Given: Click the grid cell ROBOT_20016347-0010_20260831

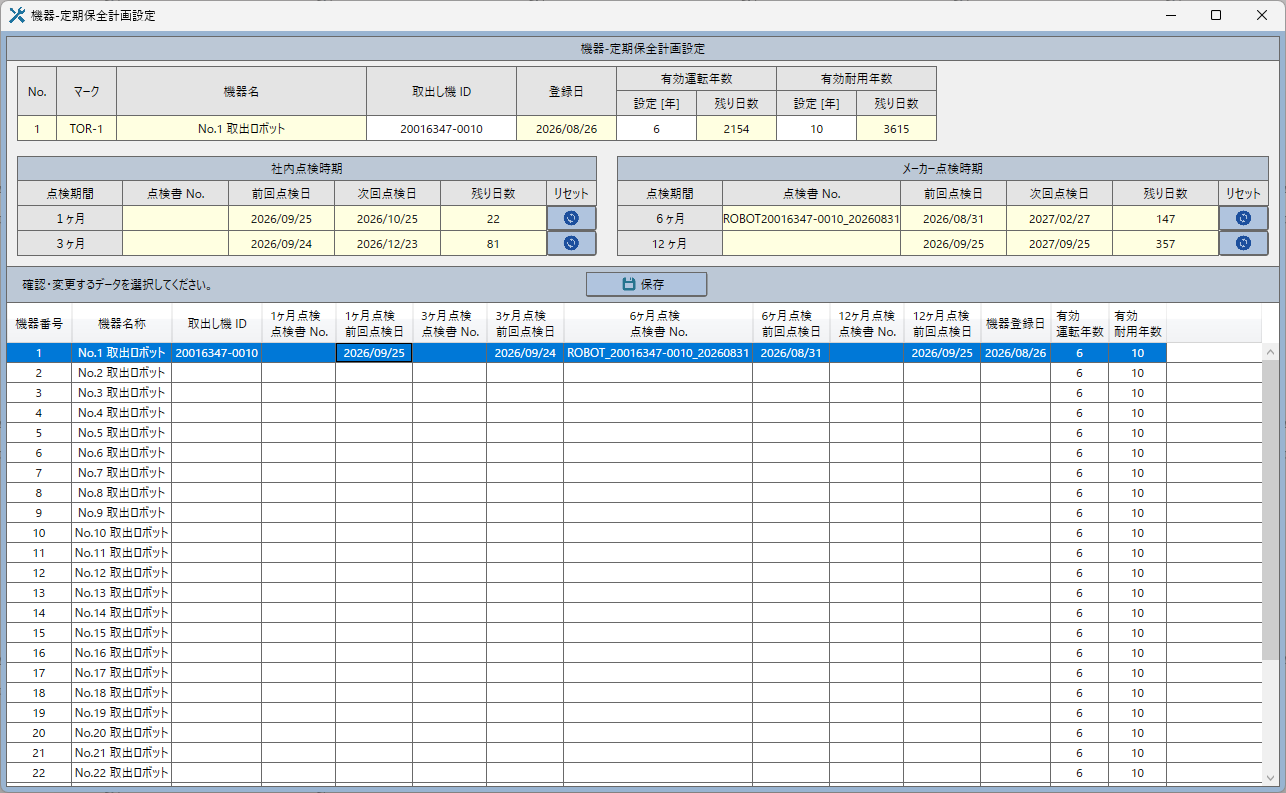Looking at the screenshot, I should point(658,353).
